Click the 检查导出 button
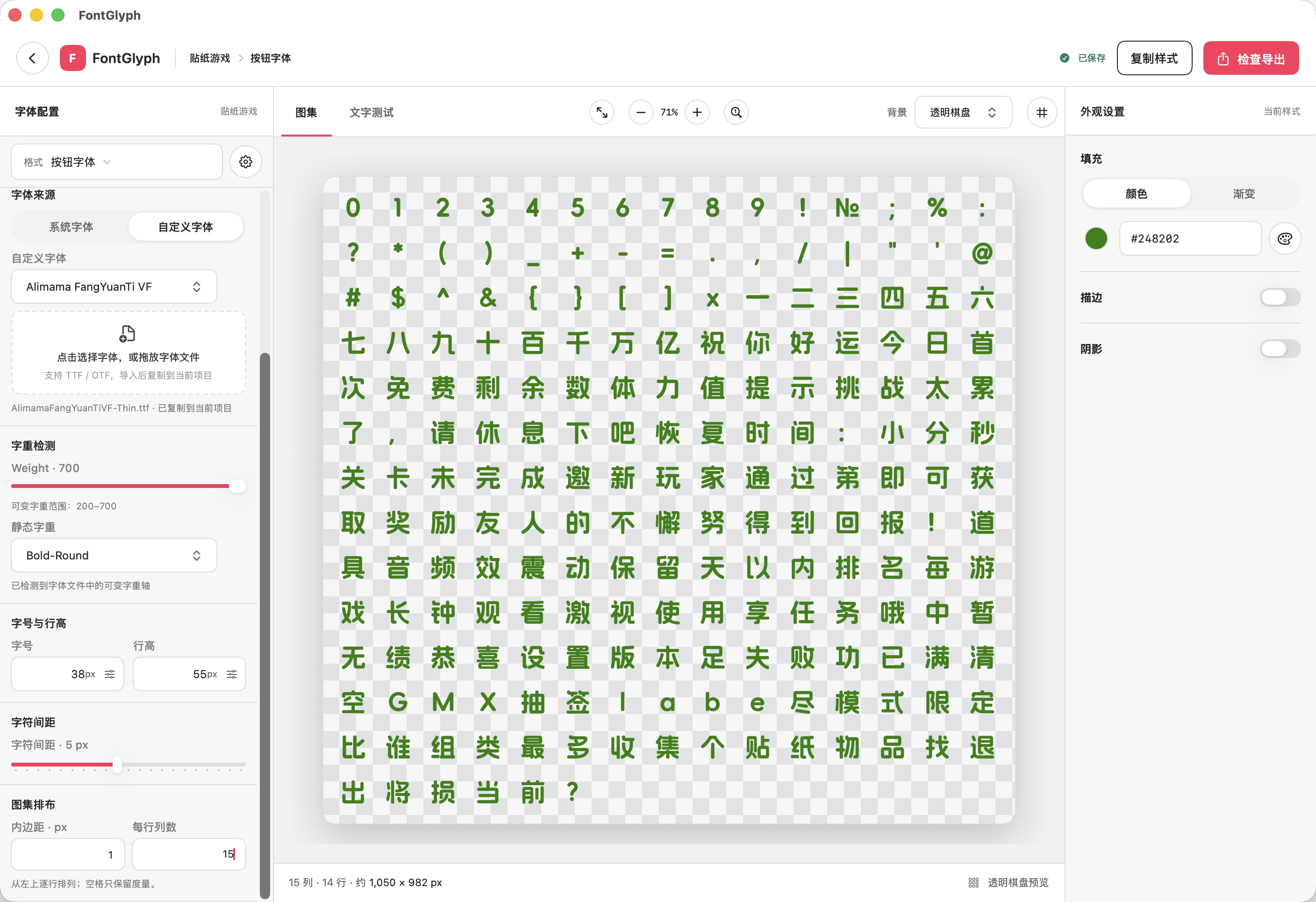Viewport: 1316px width, 902px height. tap(1251, 58)
